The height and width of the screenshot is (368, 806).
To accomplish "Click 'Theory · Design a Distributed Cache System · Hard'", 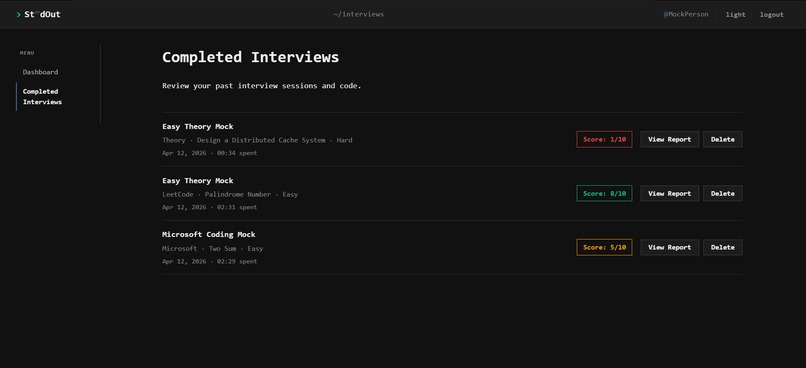I will (x=257, y=140).
